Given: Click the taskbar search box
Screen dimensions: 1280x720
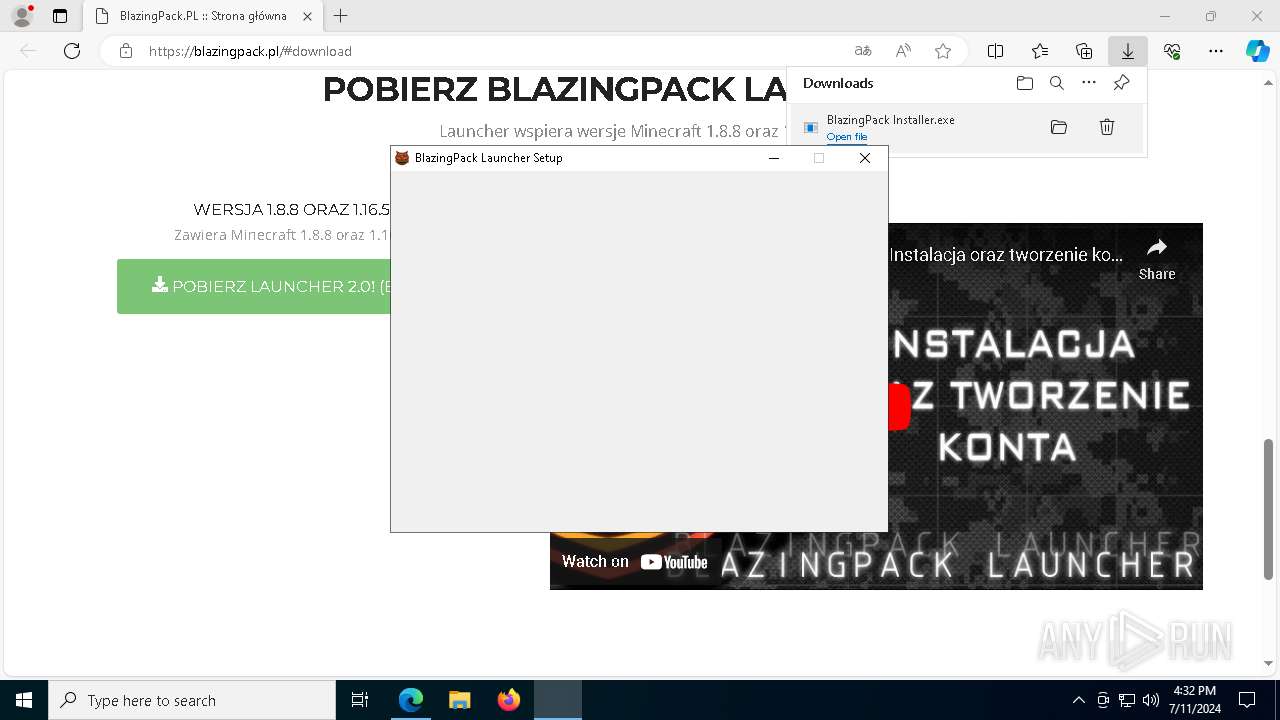Looking at the screenshot, I should 192,700.
